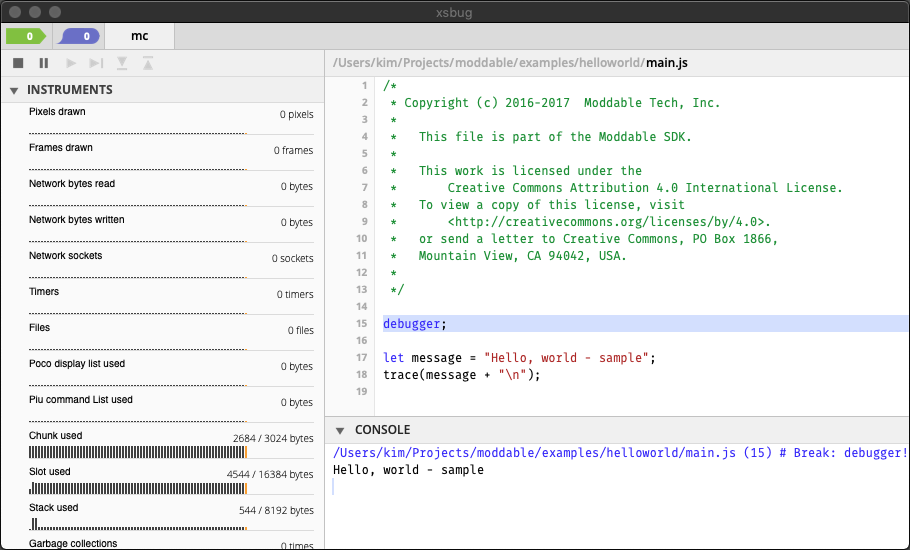The width and height of the screenshot is (910, 550).
Task: Click the Hello, world - sample console output
Action: 408,470
